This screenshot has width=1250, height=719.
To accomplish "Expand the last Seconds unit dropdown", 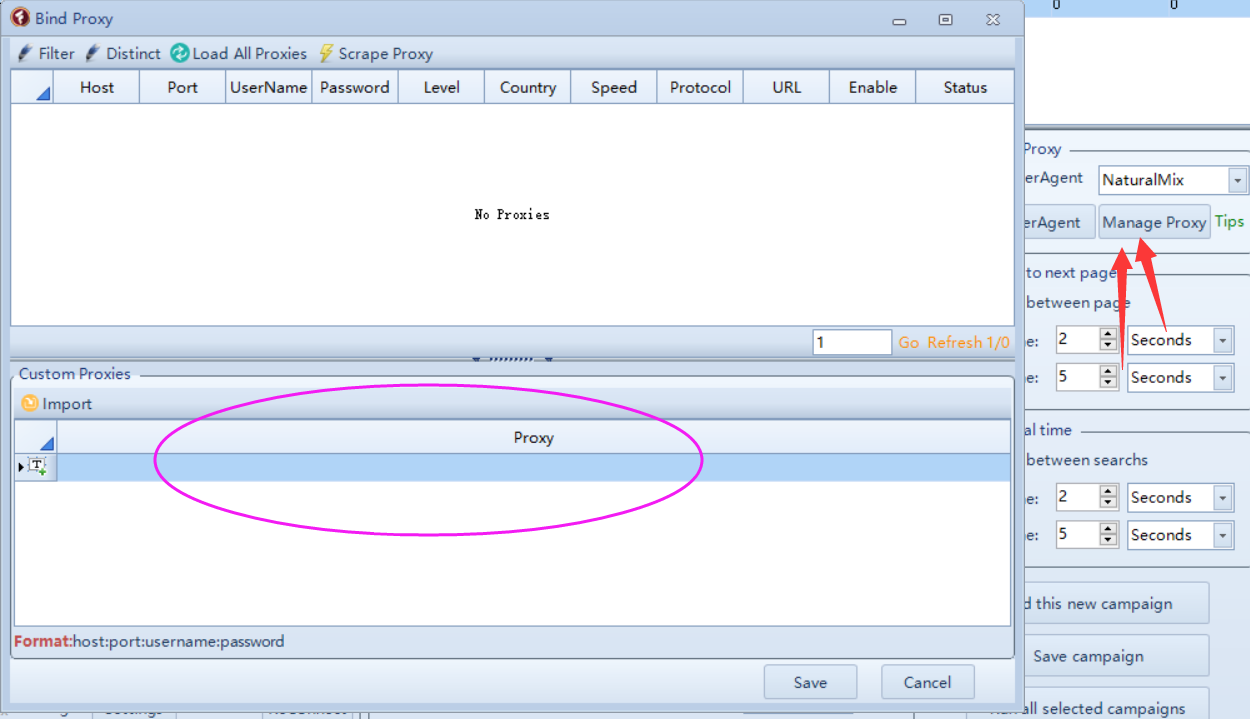I will click(x=1223, y=535).
